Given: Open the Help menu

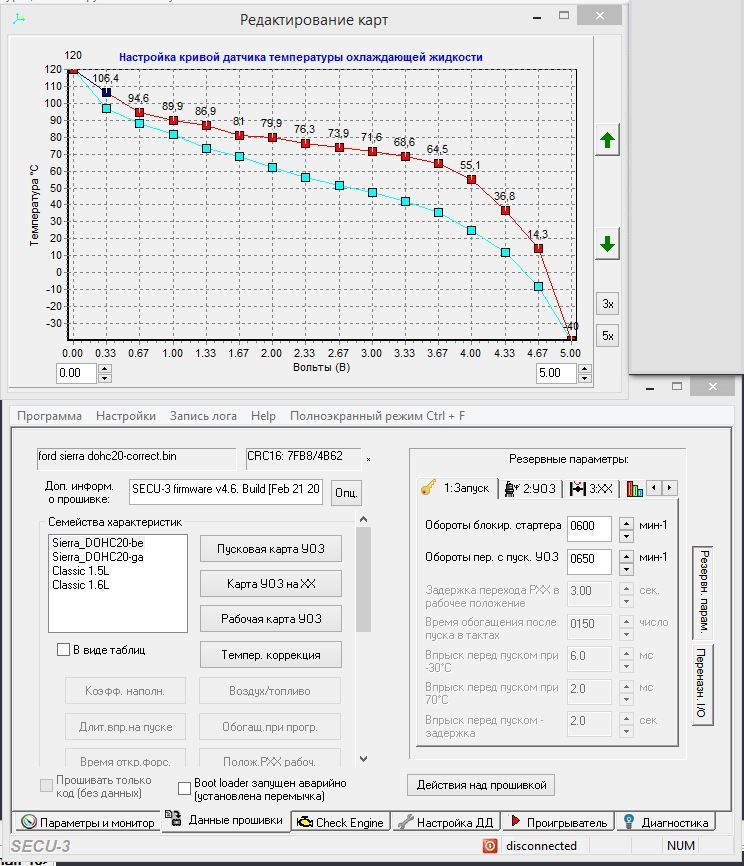Looking at the screenshot, I should [x=263, y=416].
